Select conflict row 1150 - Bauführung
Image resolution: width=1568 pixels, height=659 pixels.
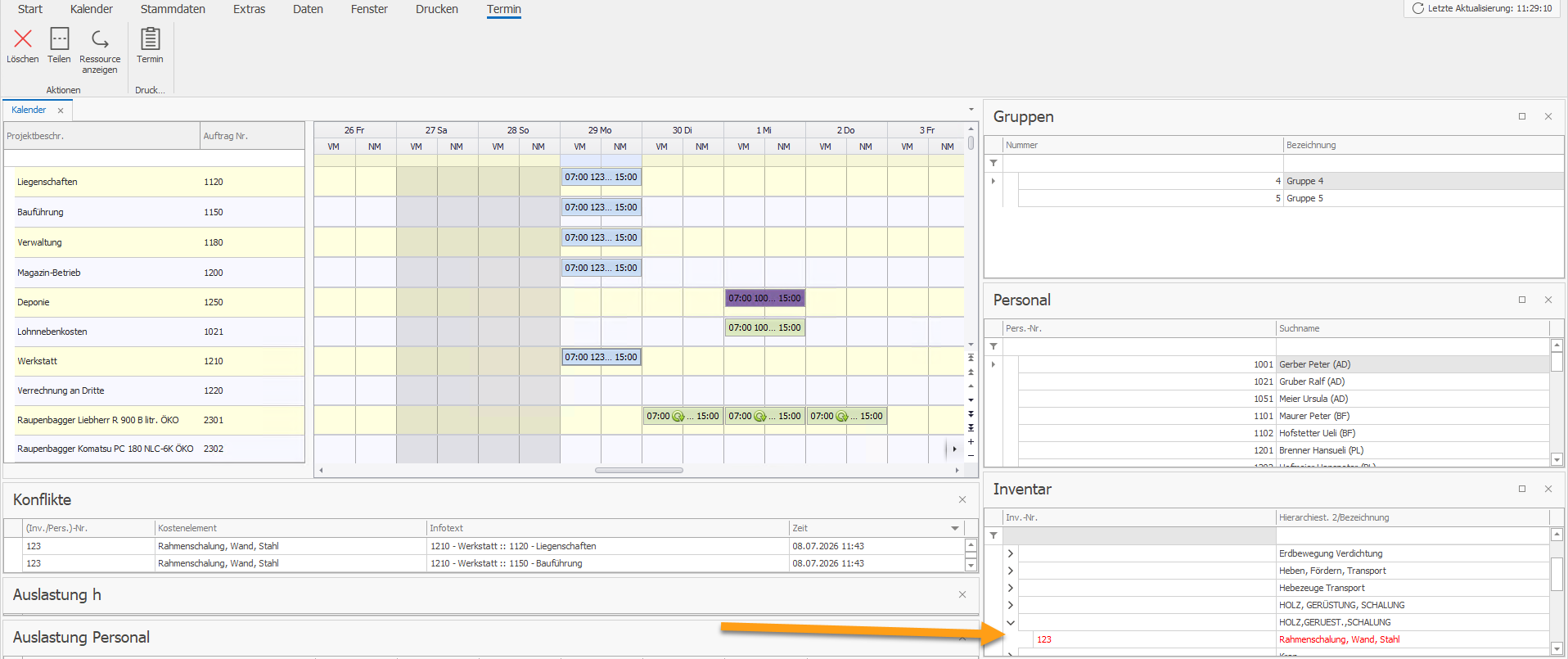pos(484,563)
